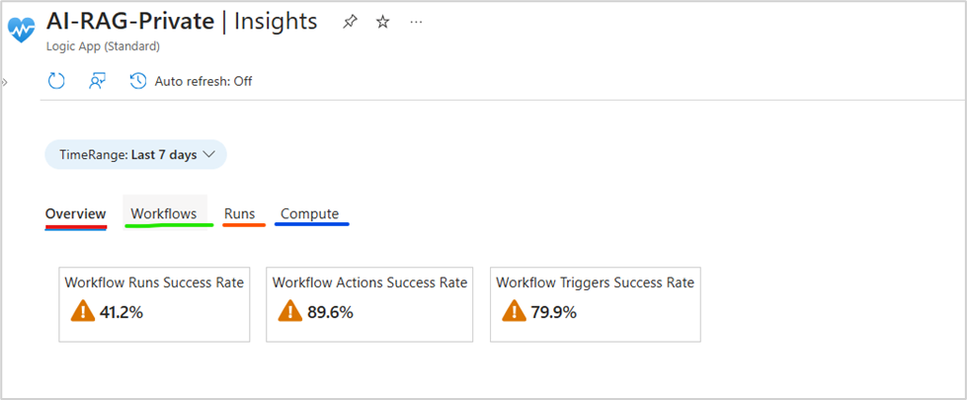Open the feedback person icon
The image size is (967, 400).
coord(97,81)
